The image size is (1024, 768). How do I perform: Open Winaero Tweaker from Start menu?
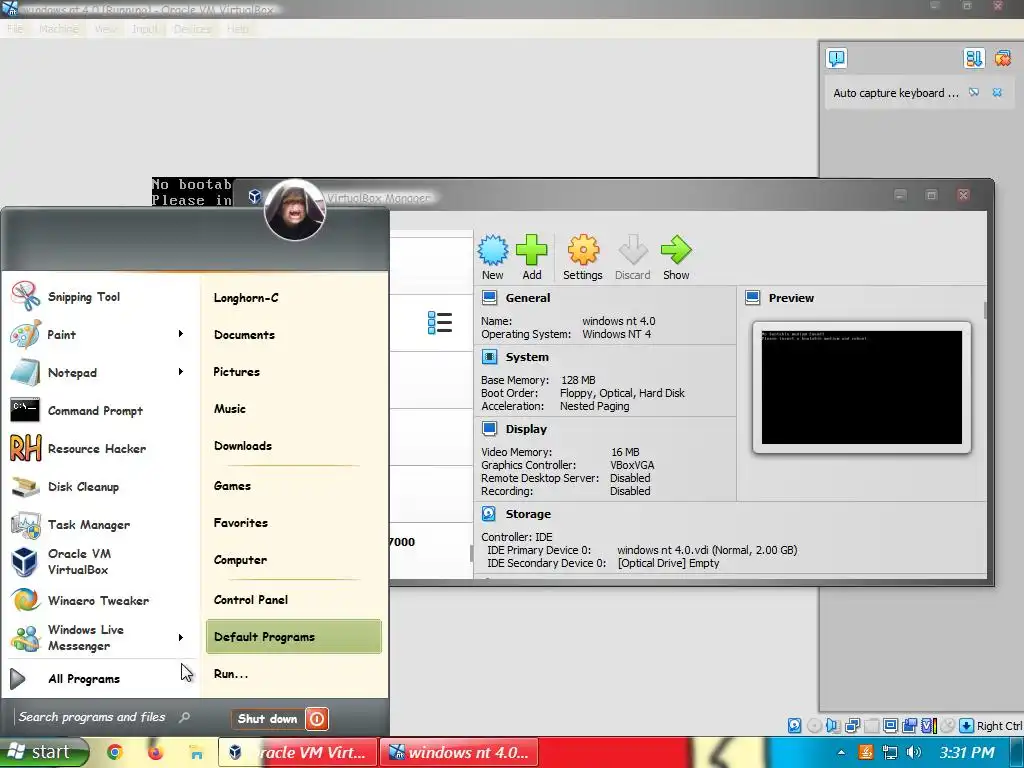pyautogui.click(x=101, y=600)
